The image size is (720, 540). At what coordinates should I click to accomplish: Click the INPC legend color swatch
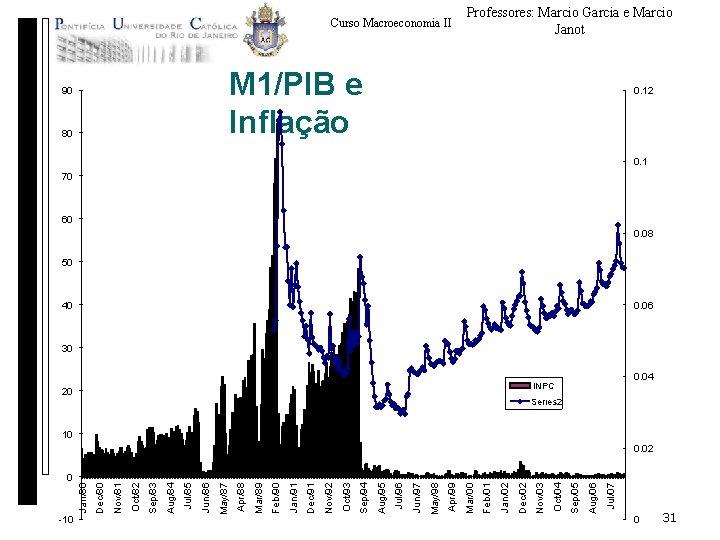(519, 386)
